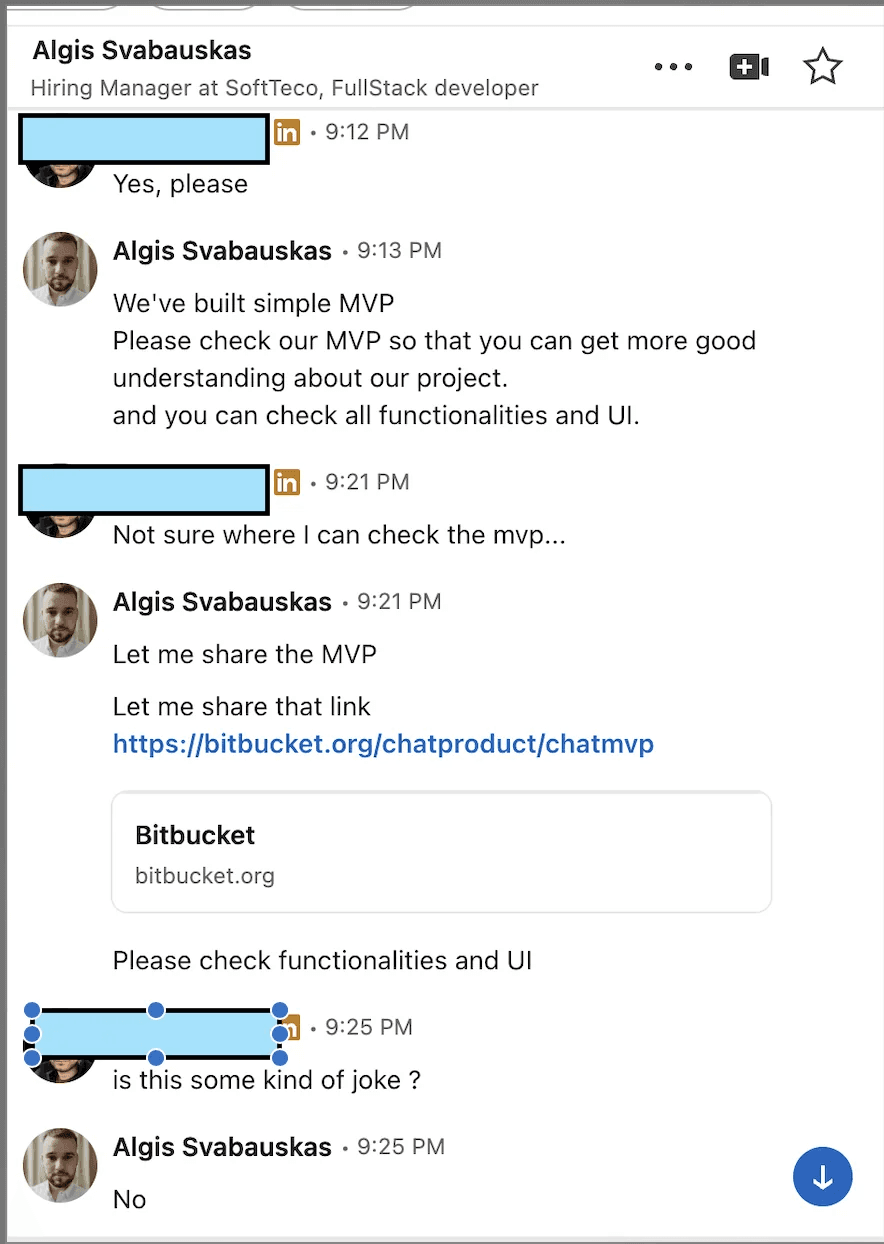Click the LinkedIn badge beside the 9:12 PM timestamp
Screen dimensions: 884x1244
pos(287,131)
